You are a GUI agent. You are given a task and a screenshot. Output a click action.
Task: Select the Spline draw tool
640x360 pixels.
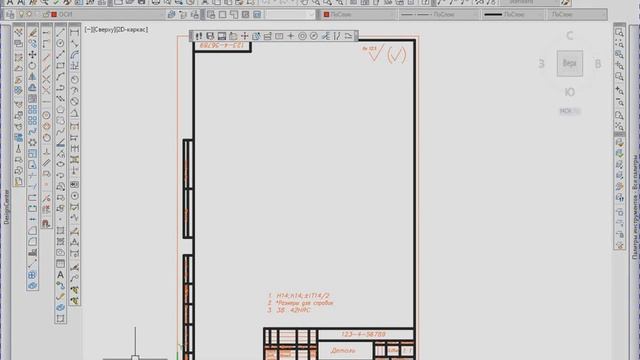[60, 131]
